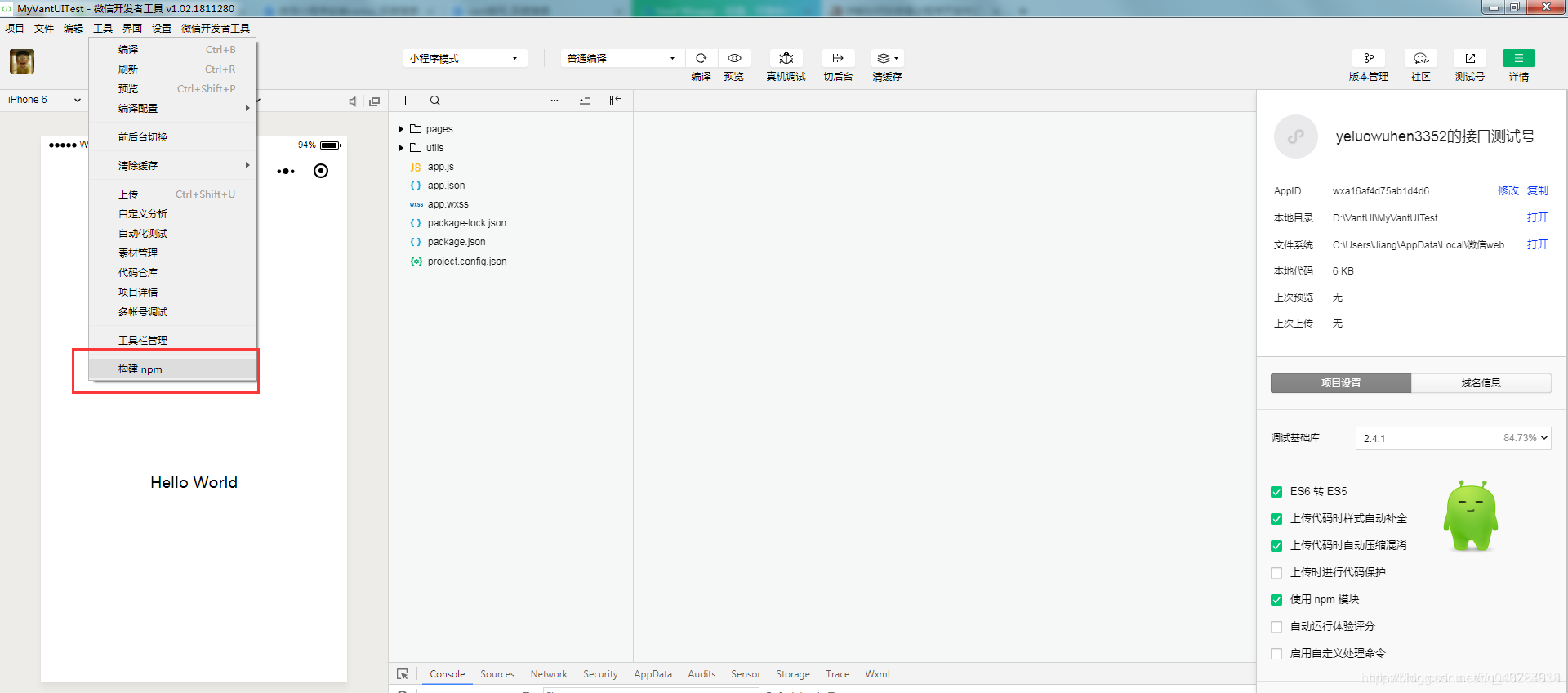Screen dimensions: 1568x693
Task: Select 项目详情 menu item
Action: click(x=172, y=292)
